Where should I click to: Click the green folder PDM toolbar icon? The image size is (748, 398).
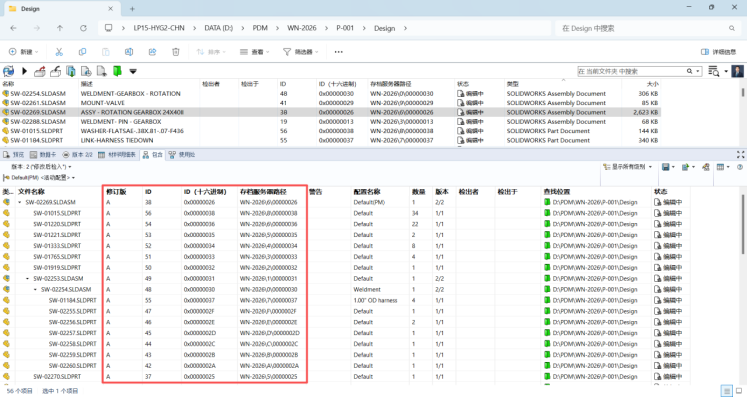click(x=117, y=71)
